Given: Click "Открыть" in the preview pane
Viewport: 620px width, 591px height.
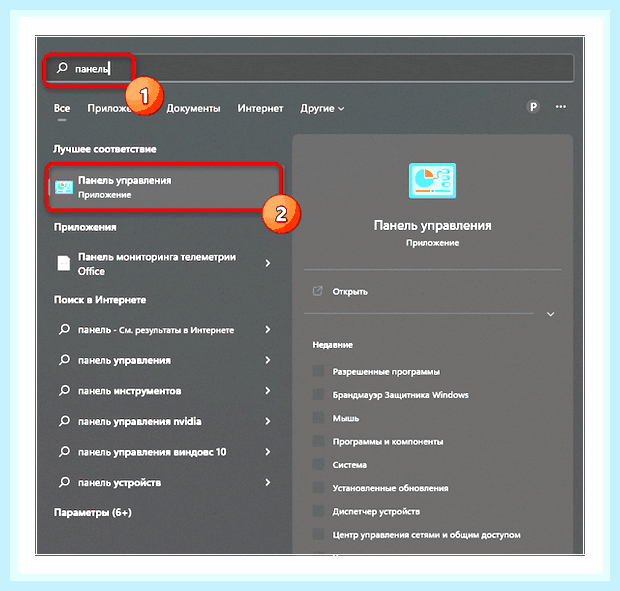Looking at the screenshot, I should coord(350,292).
